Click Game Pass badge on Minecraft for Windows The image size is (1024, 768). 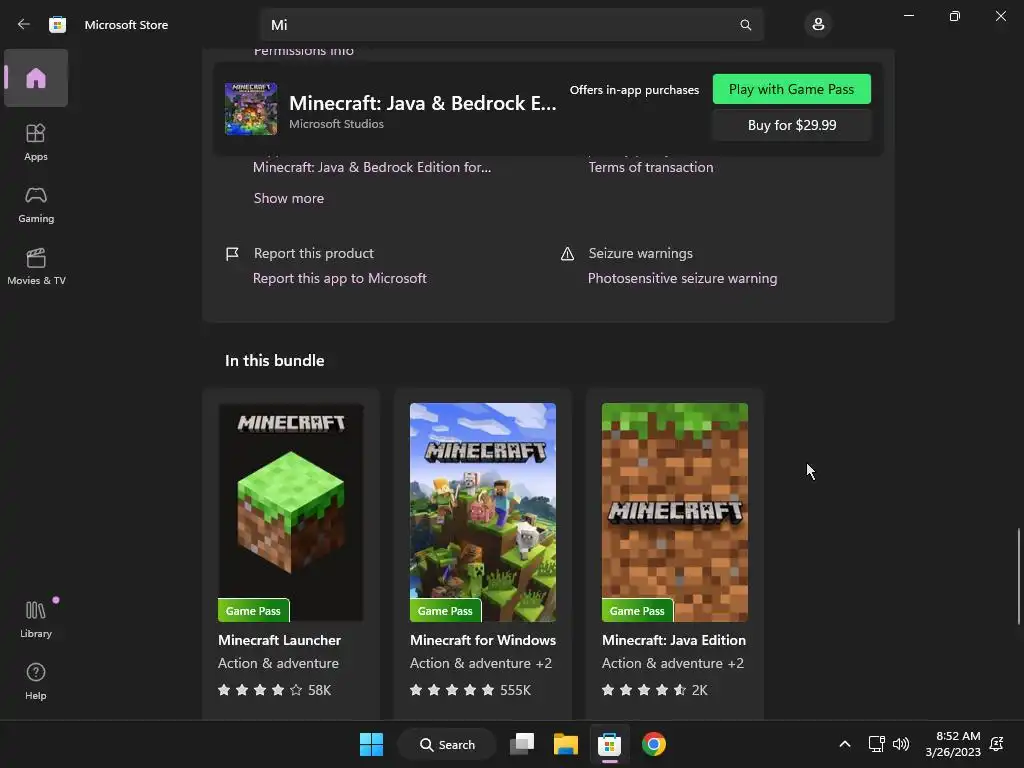(445, 611)
